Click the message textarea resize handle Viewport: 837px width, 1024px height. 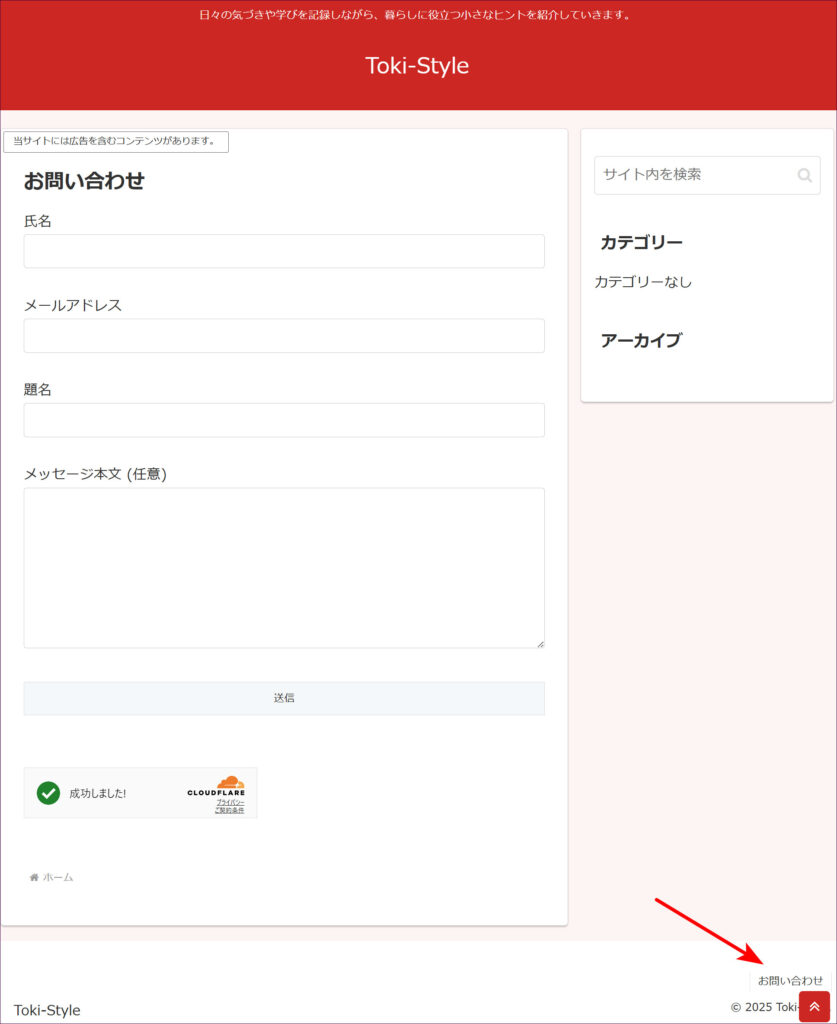540,643
